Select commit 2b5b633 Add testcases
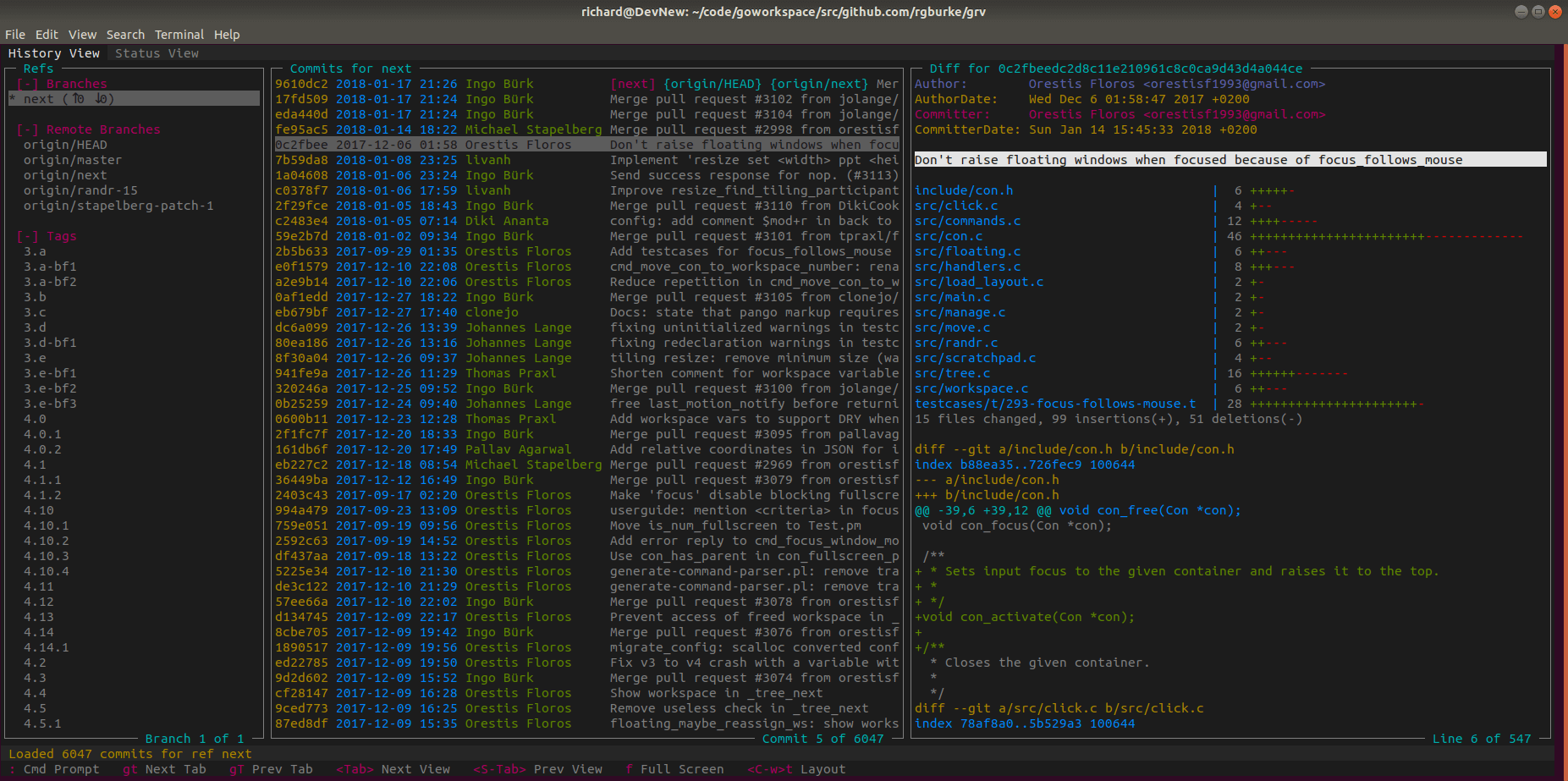Screen dimensions: 1568x781 coord(586,251)
